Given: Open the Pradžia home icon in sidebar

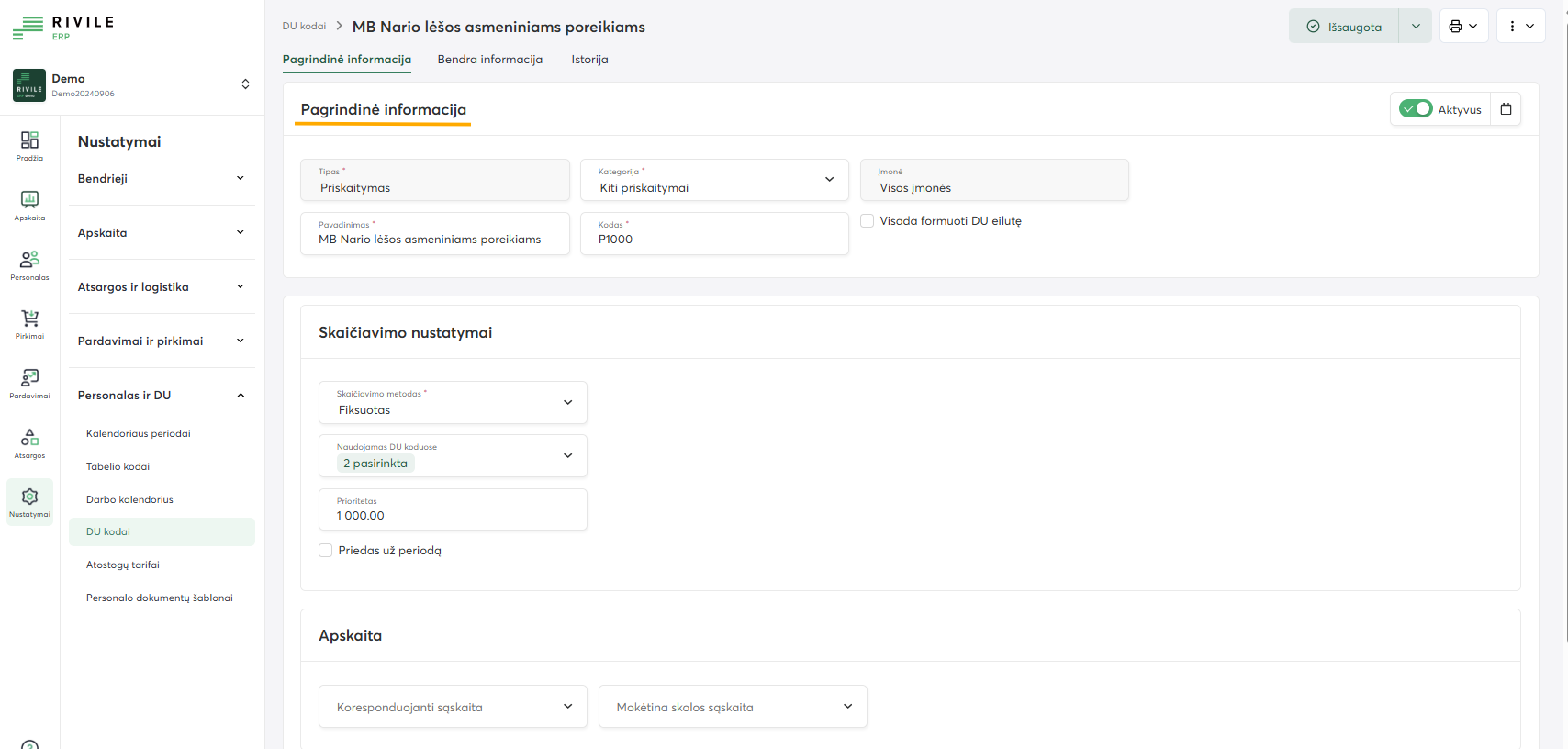Looking at the screenshot, I should (29, 145).
